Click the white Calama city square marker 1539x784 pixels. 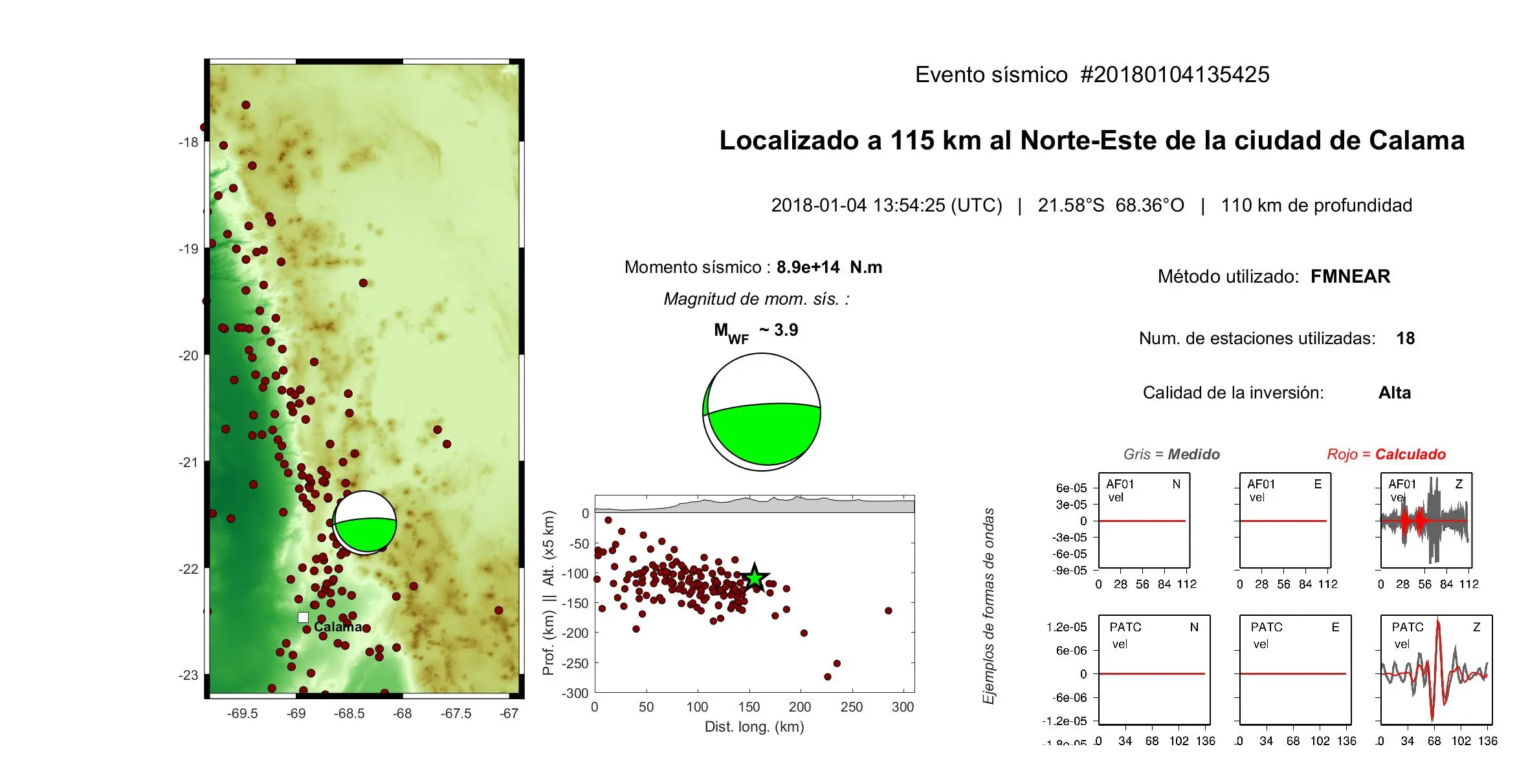[303, 618]
